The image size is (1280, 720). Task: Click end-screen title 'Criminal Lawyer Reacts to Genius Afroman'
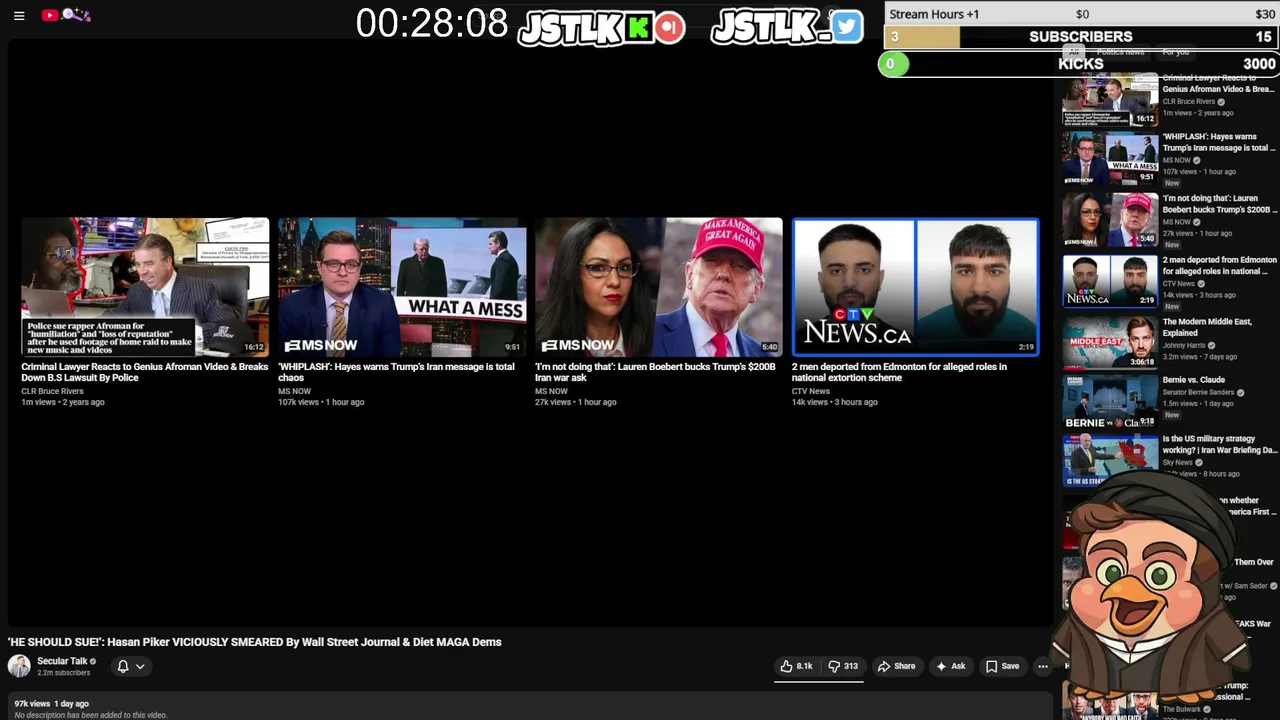[x=145, y=372]
